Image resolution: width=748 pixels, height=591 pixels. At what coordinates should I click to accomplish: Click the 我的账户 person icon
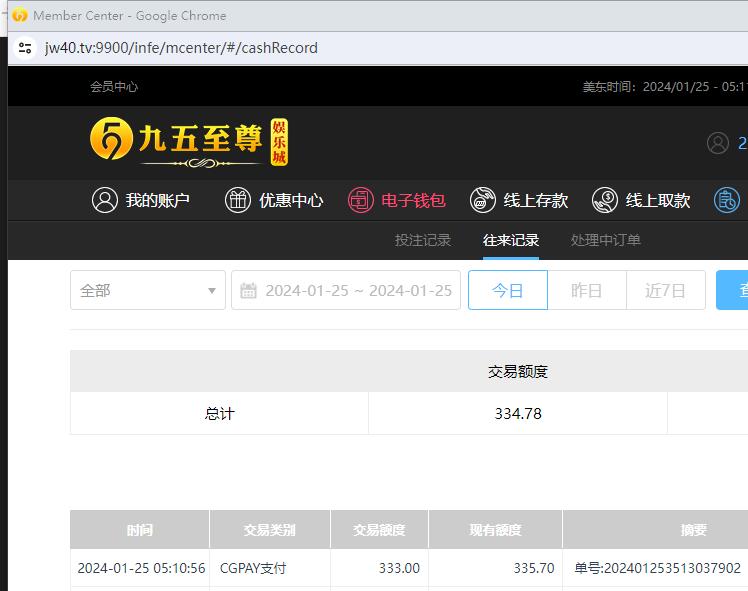[104, 200]
